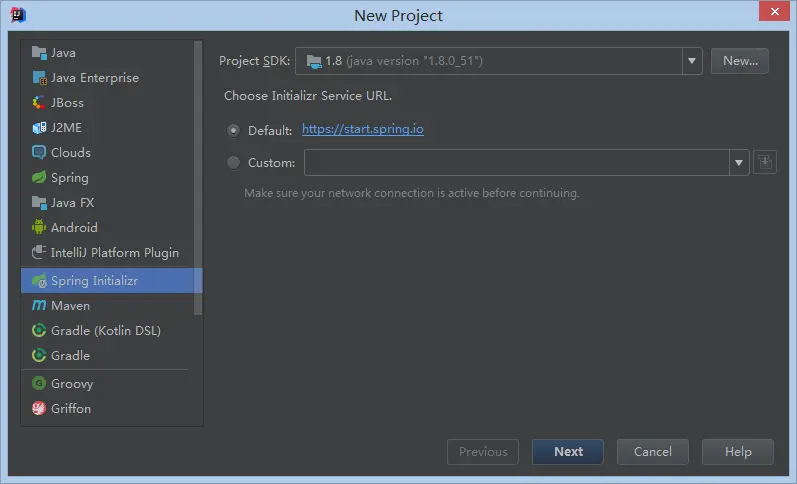Select the J2ME list entry

tap(107, 127)
